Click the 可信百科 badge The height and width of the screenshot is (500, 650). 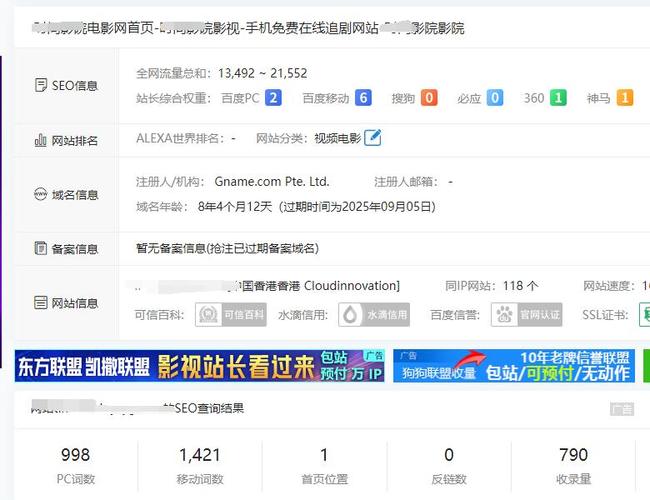coord(230,315)
